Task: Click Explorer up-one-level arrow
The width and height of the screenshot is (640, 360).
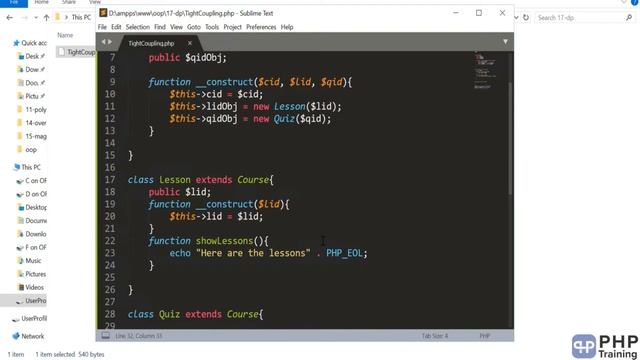Action: click(x=46, y=18)
